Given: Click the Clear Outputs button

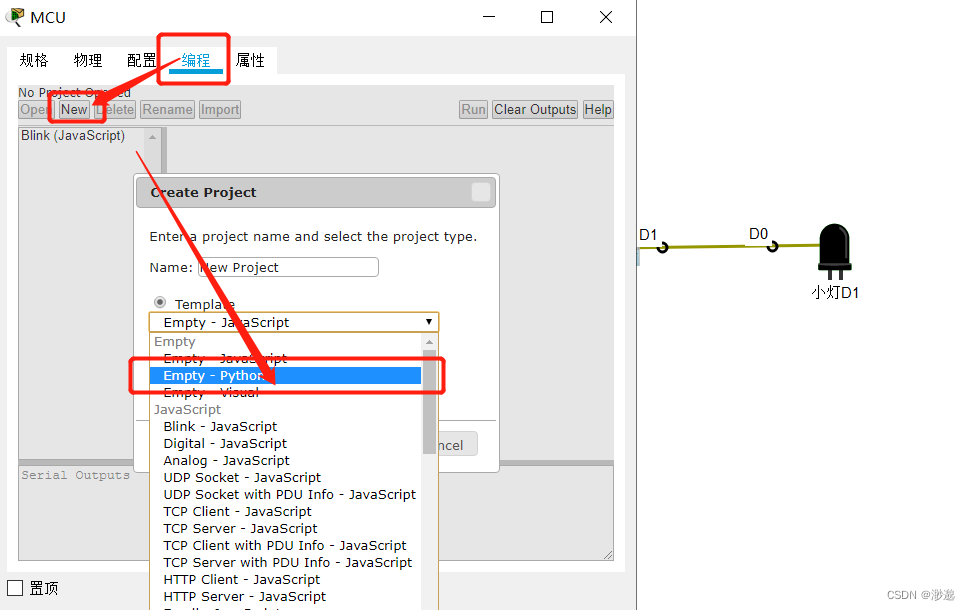Looking at the screenshot, I should 535,110.
